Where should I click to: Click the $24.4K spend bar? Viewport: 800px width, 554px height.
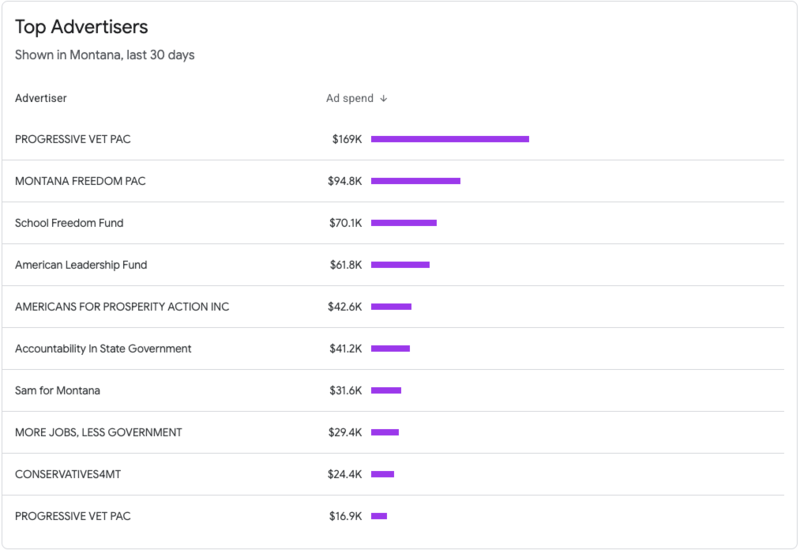[383, 474]
